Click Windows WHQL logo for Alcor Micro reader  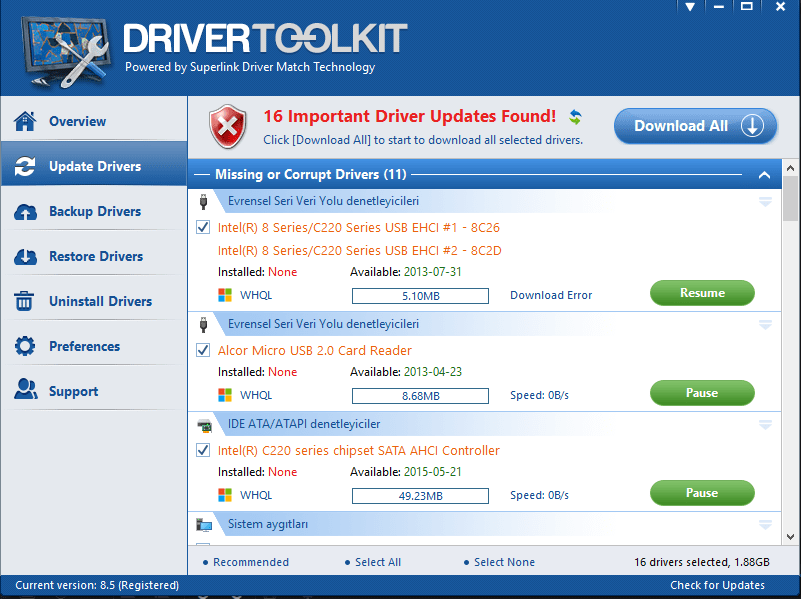[x=225, y=395]
